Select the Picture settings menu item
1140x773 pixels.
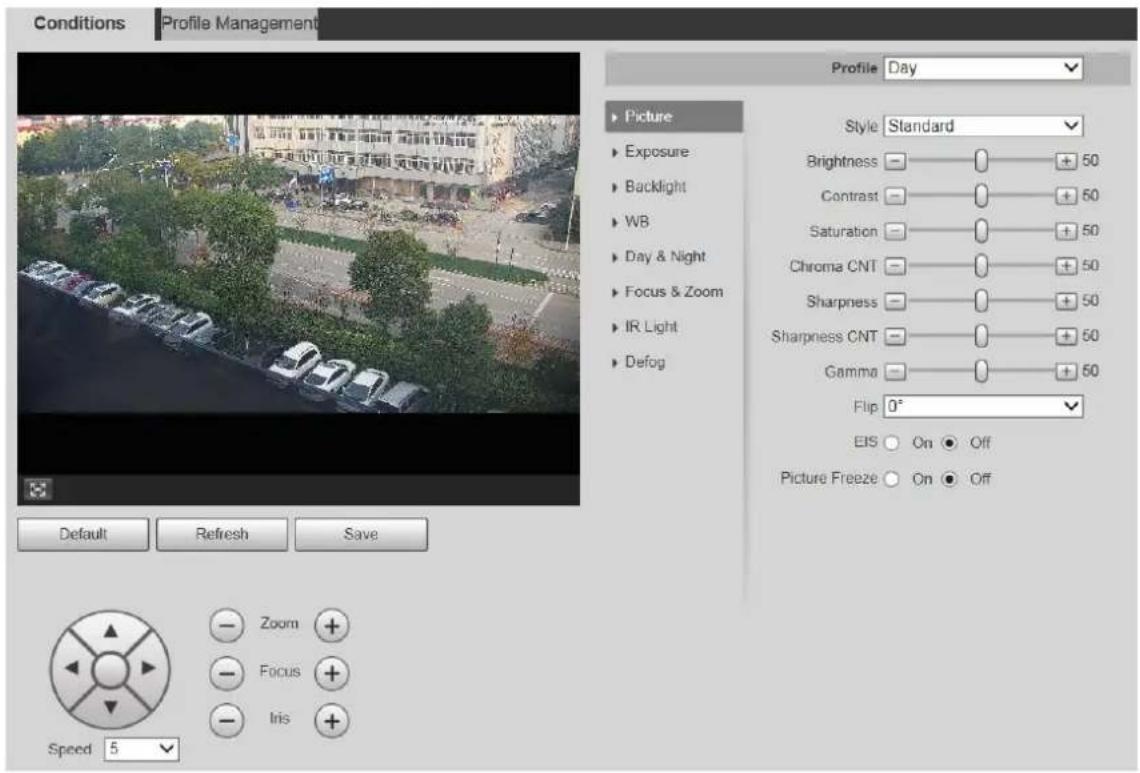673,116
